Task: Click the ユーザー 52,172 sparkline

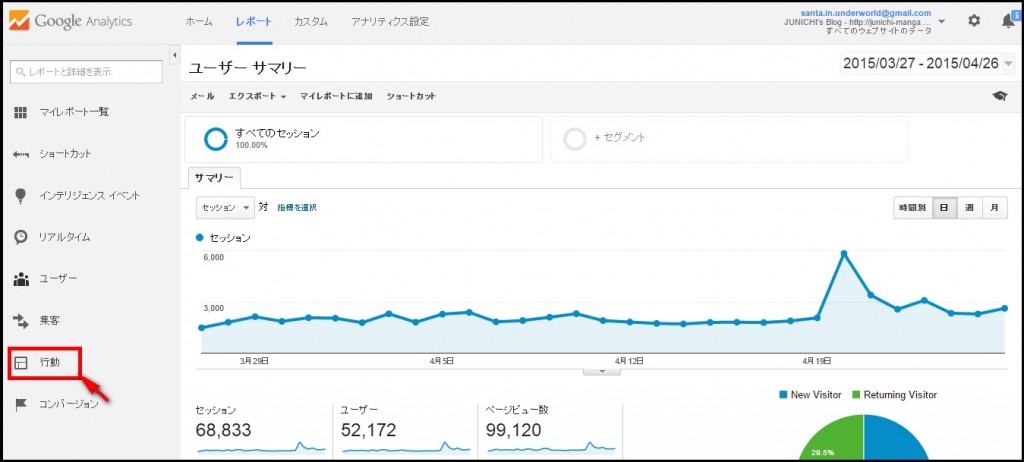Action: (406, 448)
